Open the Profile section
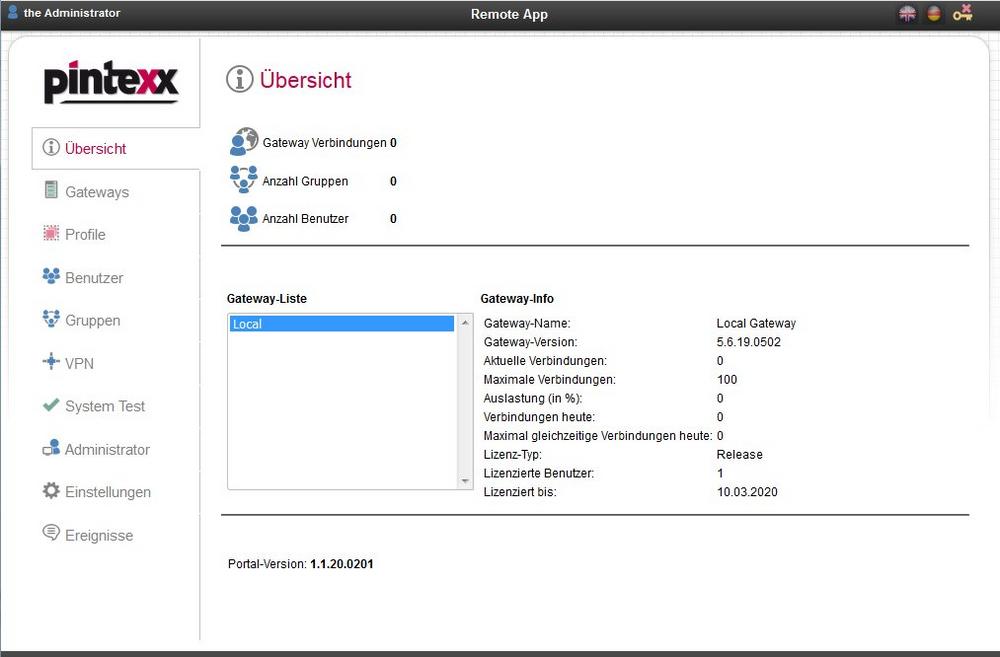This screenshot has width=1000, height=657. click(x=85, y=234)
